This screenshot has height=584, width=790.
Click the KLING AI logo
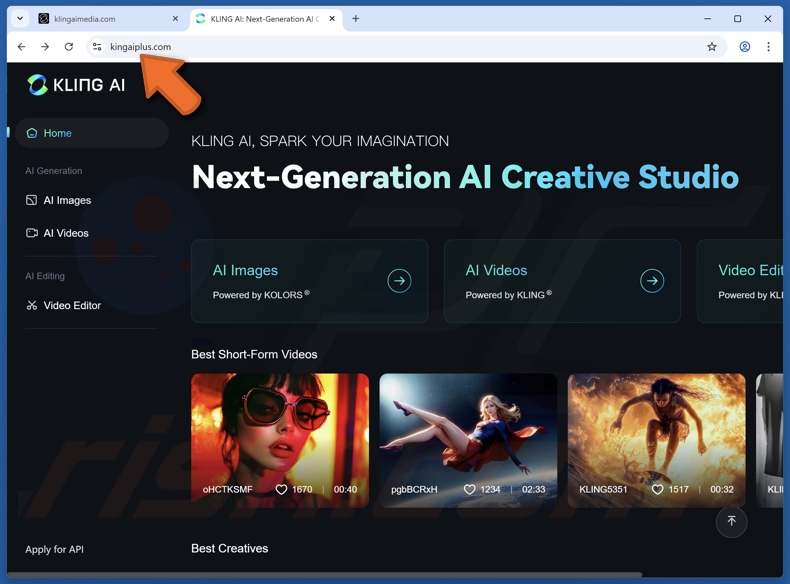(x=76, y=85)
